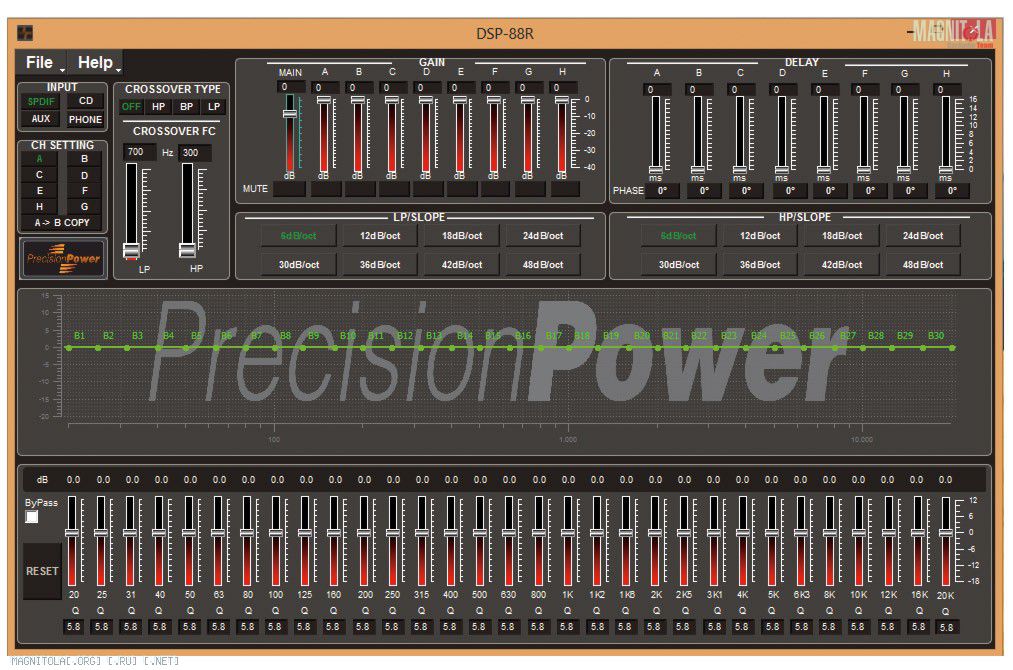1013x670 pixels.
Task: Open the File menu
Action: point(43,63)
